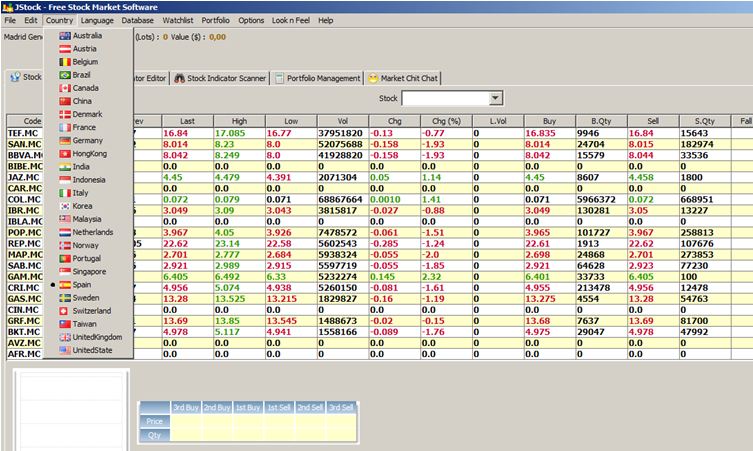Open the Stock combo box arrow
The image size is (753, 451).
click(495, 98)
